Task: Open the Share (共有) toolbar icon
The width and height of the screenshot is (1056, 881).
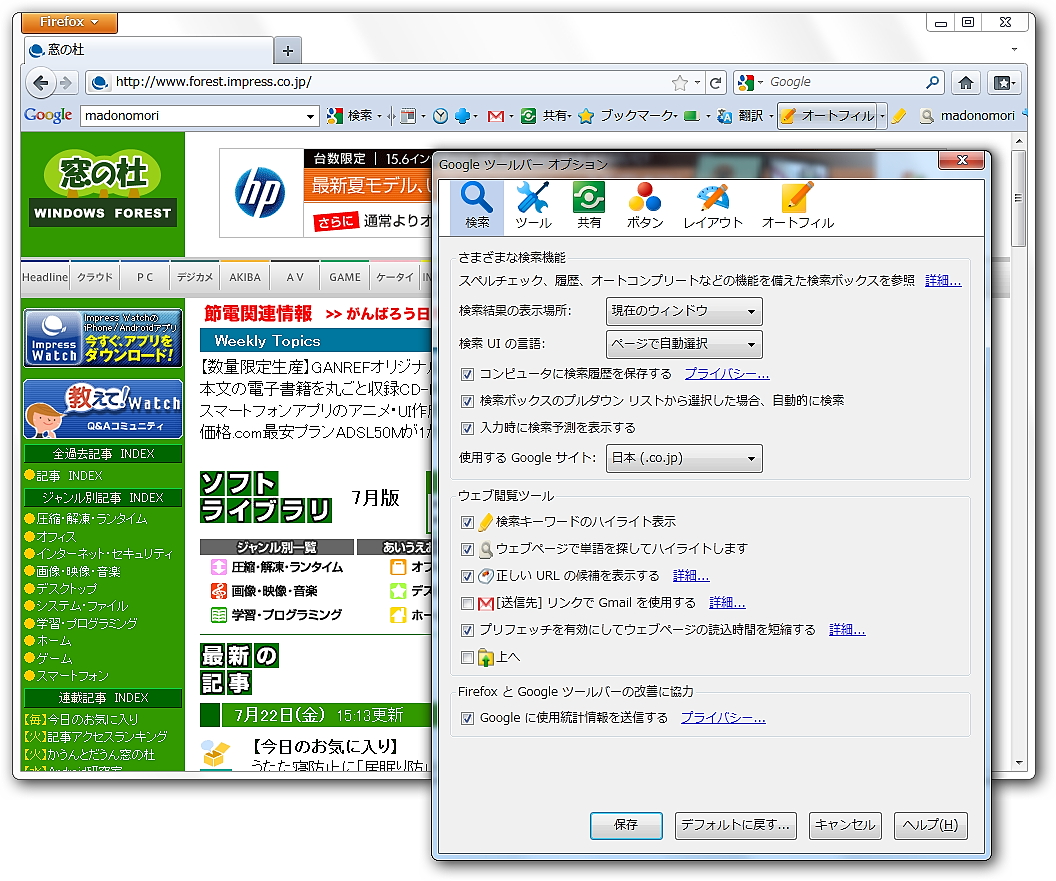Action: click(x=528, y=116)
